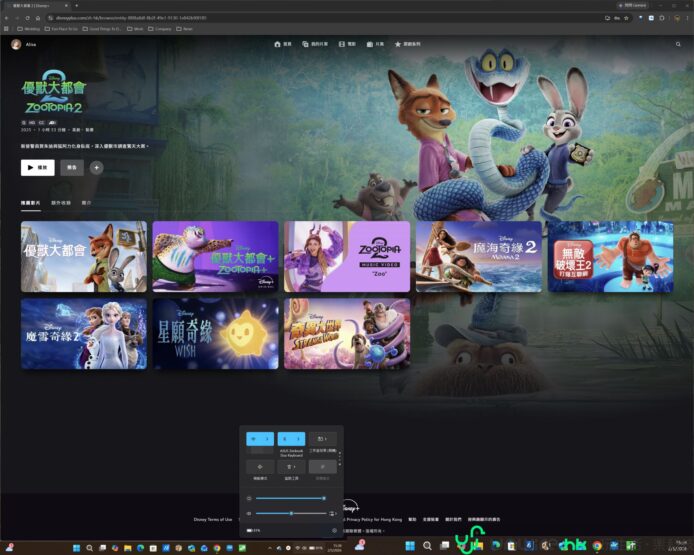This screenshot has width=694, height=555.
Task: Watch the Zootopia 2 trailer button
Action: [x=72, y=168]
